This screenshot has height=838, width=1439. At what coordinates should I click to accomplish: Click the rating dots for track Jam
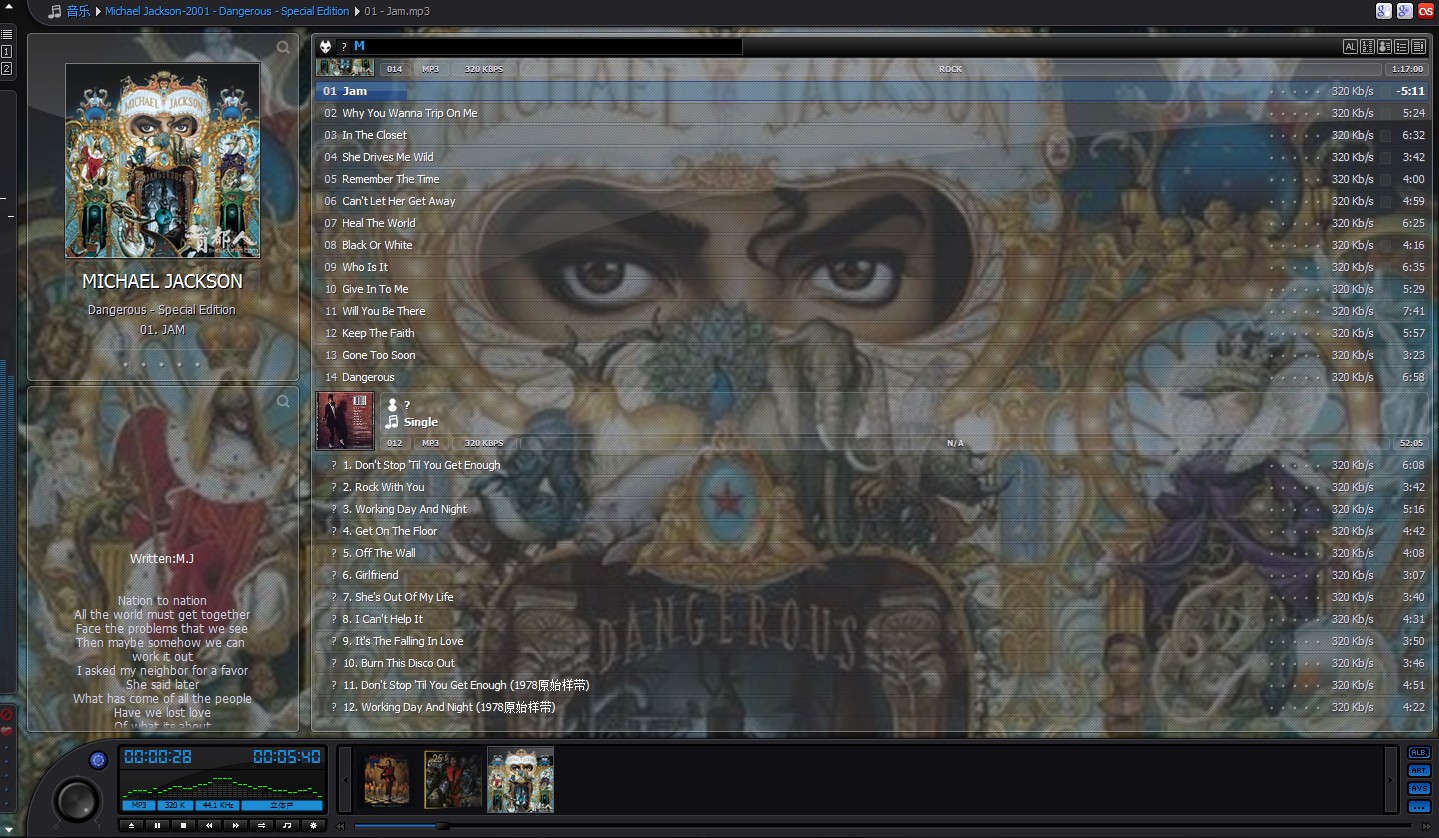1295,91
